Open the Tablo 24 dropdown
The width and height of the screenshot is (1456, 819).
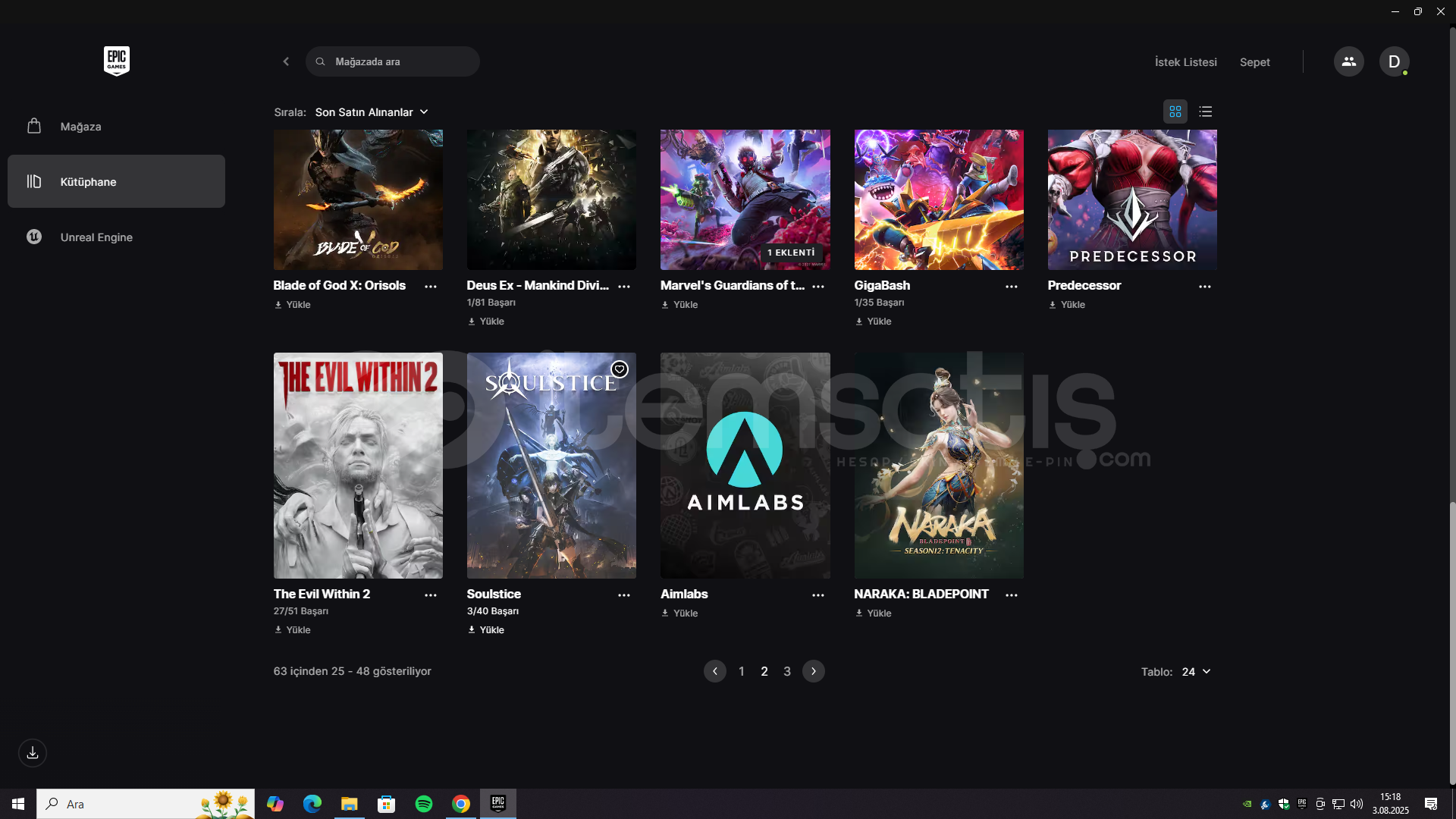pyautogui.click(x=1196, y=672)
